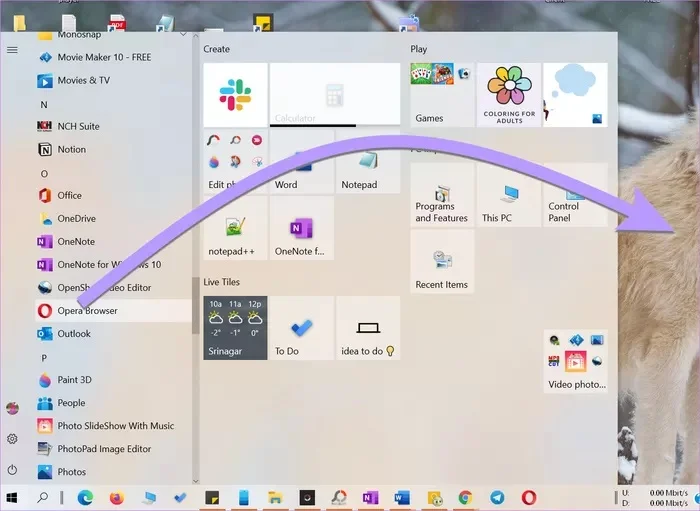Open the OneNote f... tile
Viewport: 700px width, 511px height.
pos(301,228)
